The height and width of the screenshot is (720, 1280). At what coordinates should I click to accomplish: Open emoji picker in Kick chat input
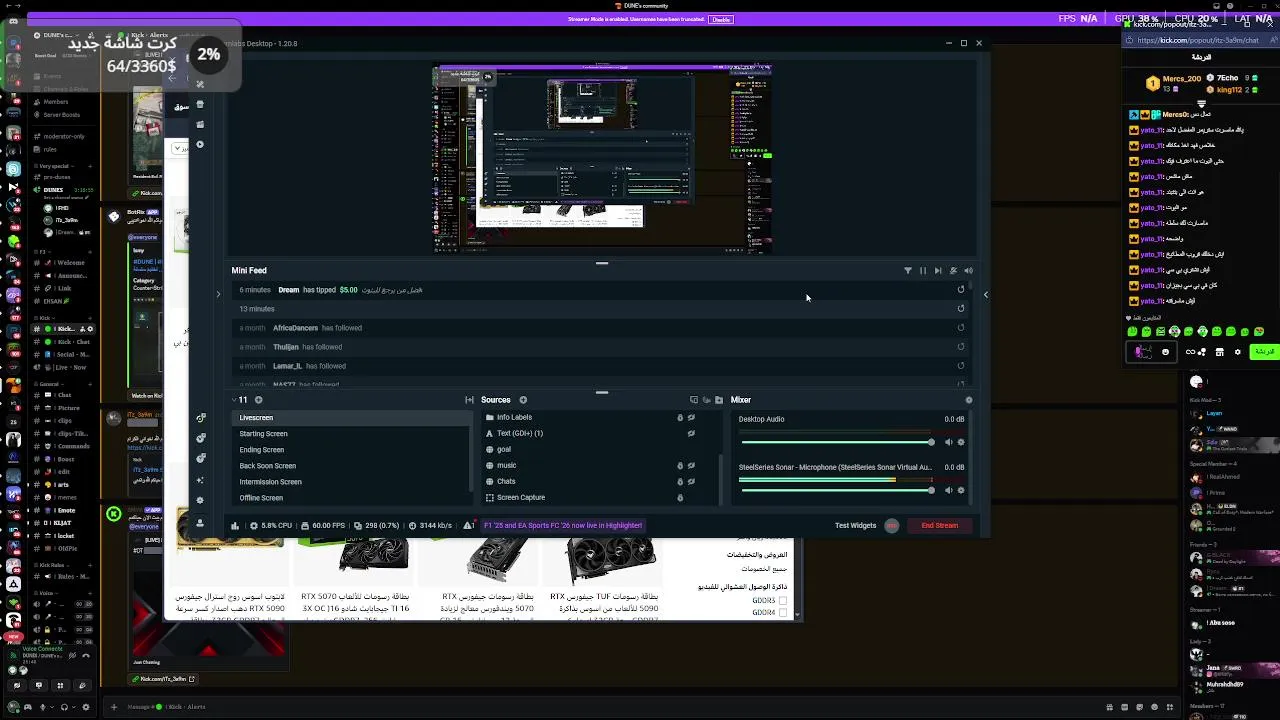1165,352
